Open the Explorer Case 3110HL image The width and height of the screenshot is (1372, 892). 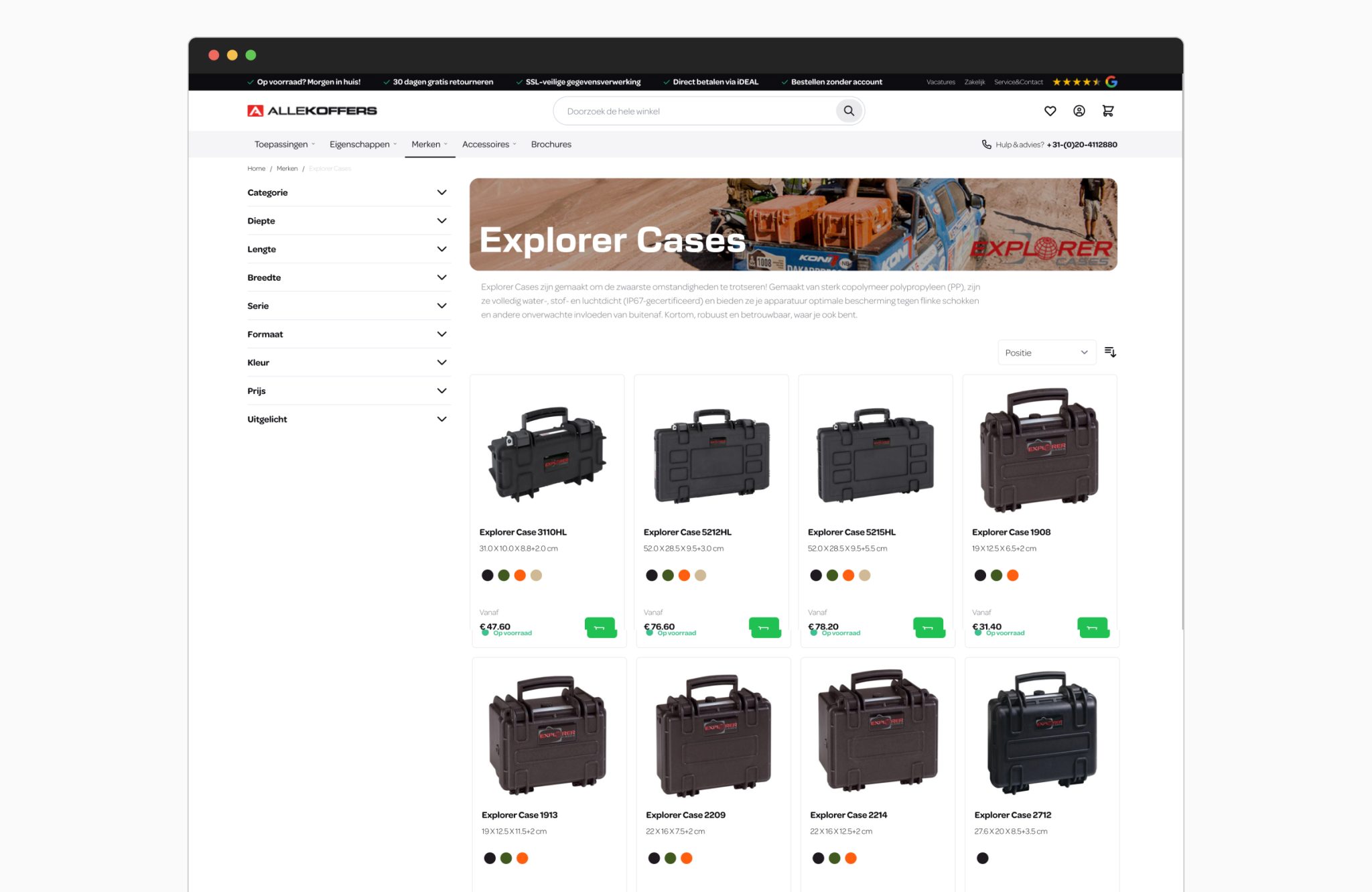click(547, 454)
